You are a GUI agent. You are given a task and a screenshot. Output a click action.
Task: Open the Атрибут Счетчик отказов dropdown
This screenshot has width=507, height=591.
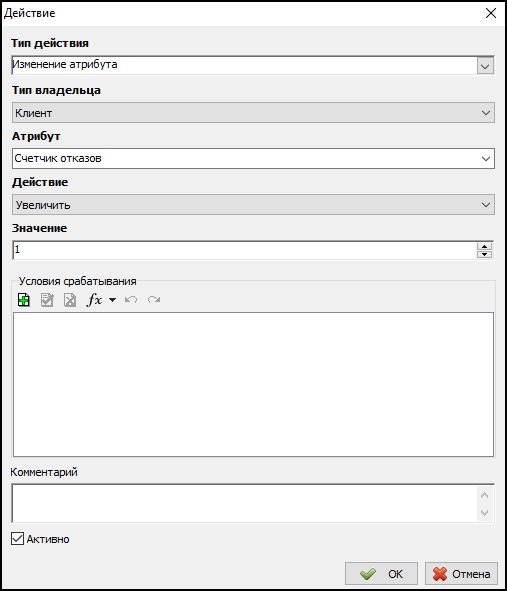coord(253,158)
